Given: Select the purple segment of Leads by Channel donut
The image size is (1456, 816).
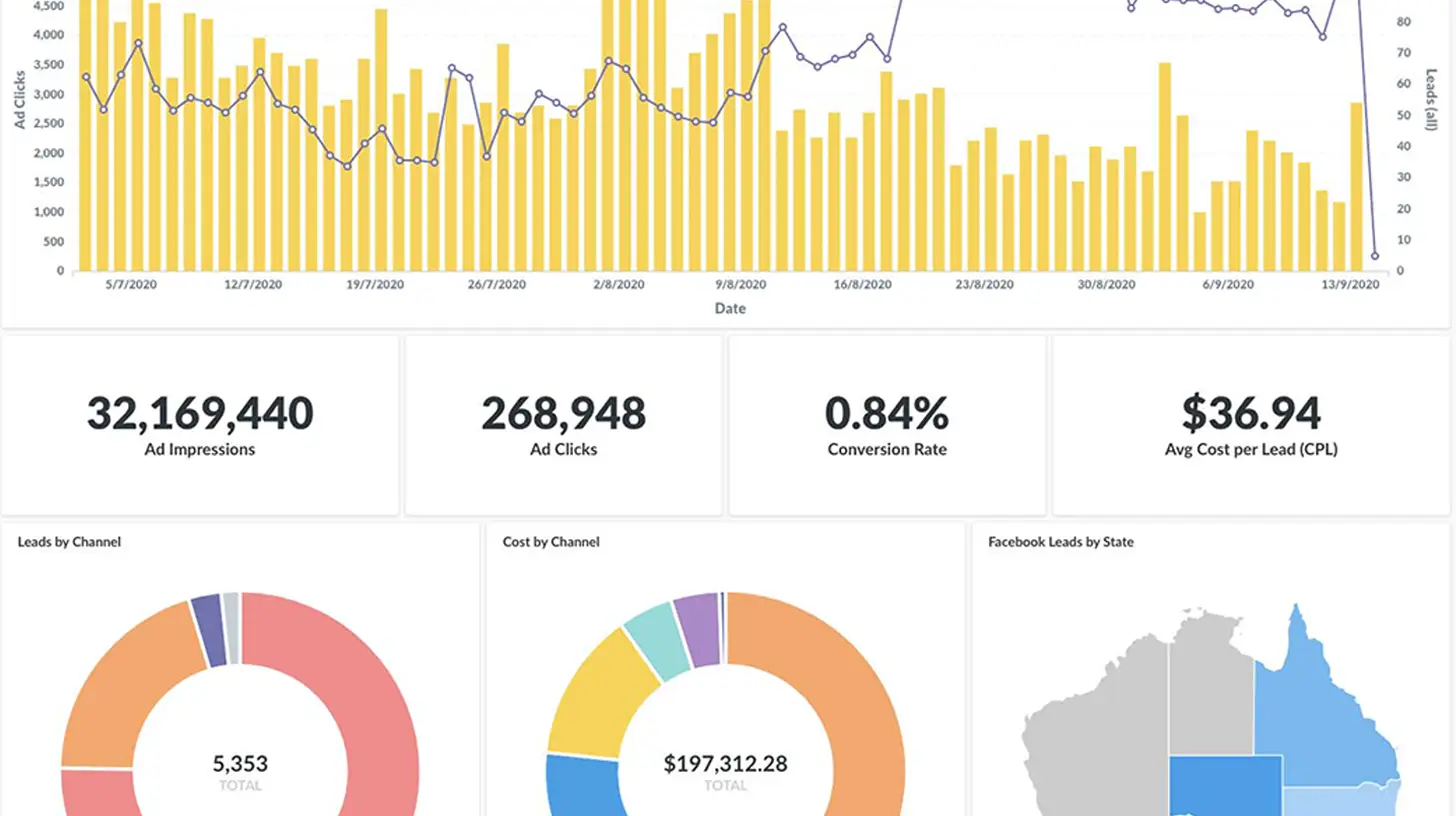Looking at the screenshot, I should (x=208, y=630).
